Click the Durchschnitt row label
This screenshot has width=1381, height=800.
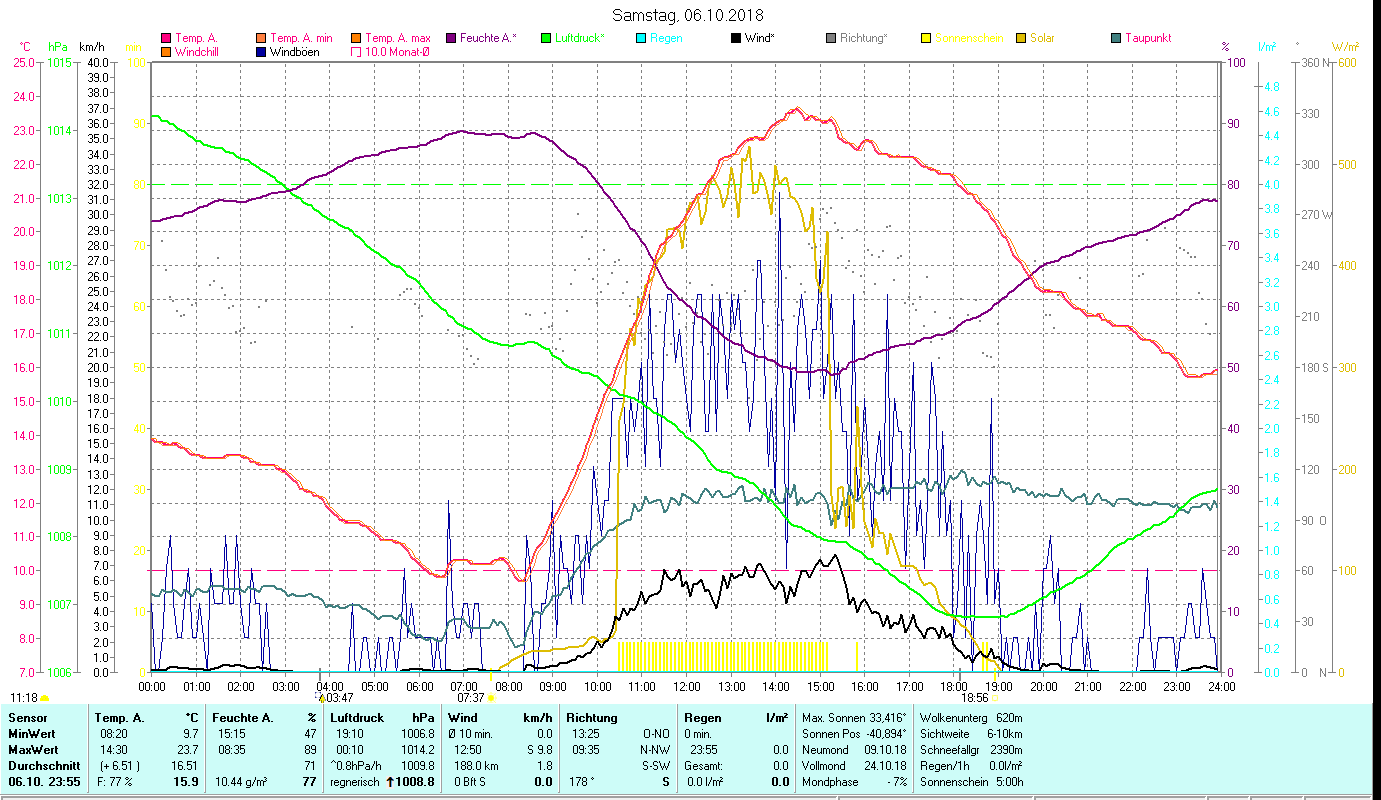pos(44,765)
